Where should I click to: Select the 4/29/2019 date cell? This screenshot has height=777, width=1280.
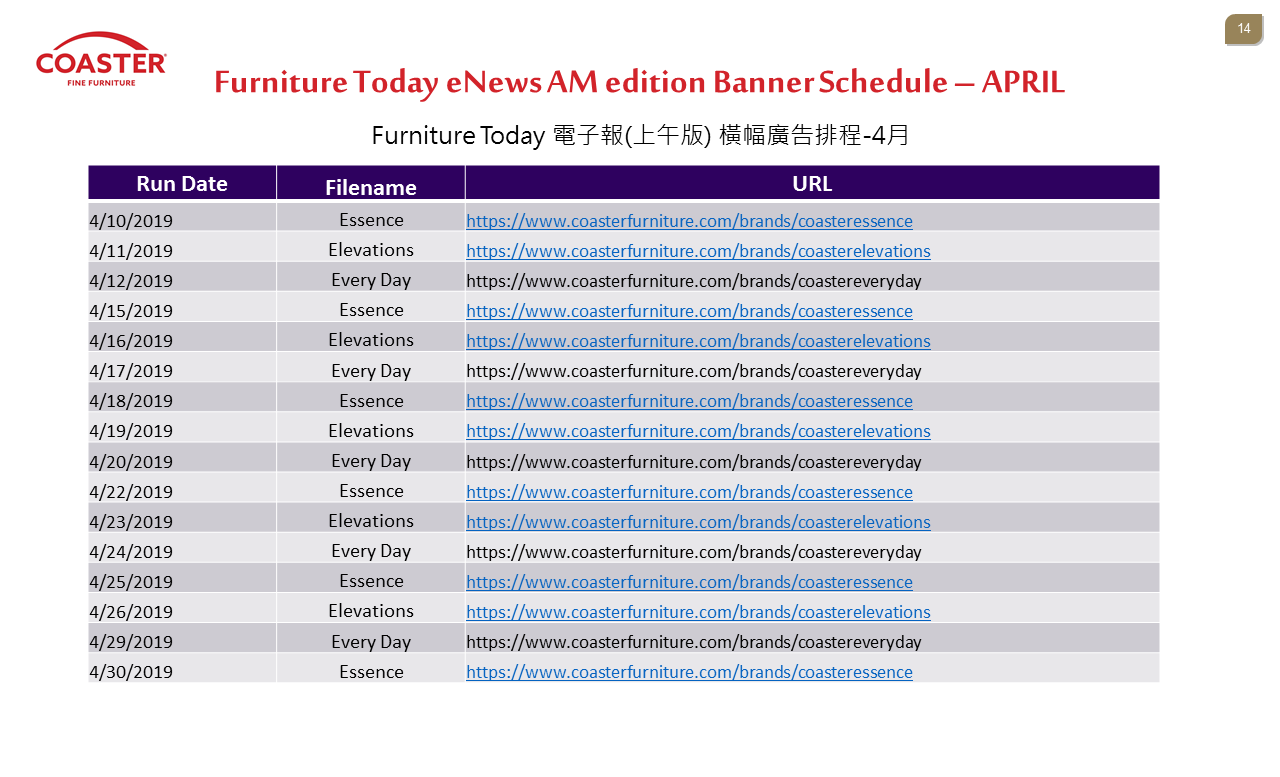coord(182,638)
